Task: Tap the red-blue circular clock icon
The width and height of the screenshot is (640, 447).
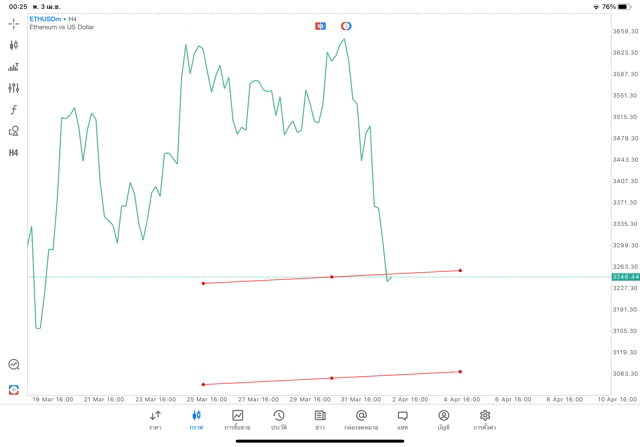Action: 346,25
